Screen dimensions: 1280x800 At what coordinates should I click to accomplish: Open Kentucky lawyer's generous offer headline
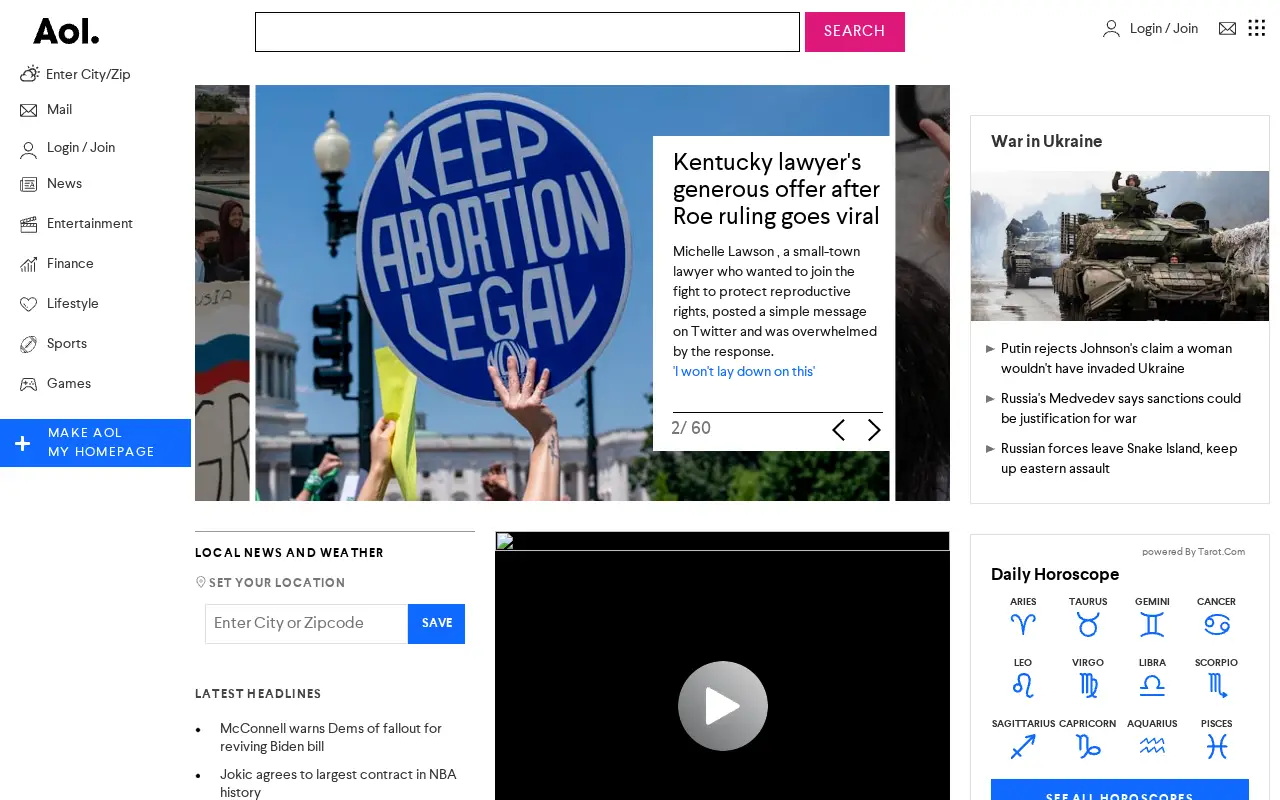pyautogui.click(x=776, y=189)
